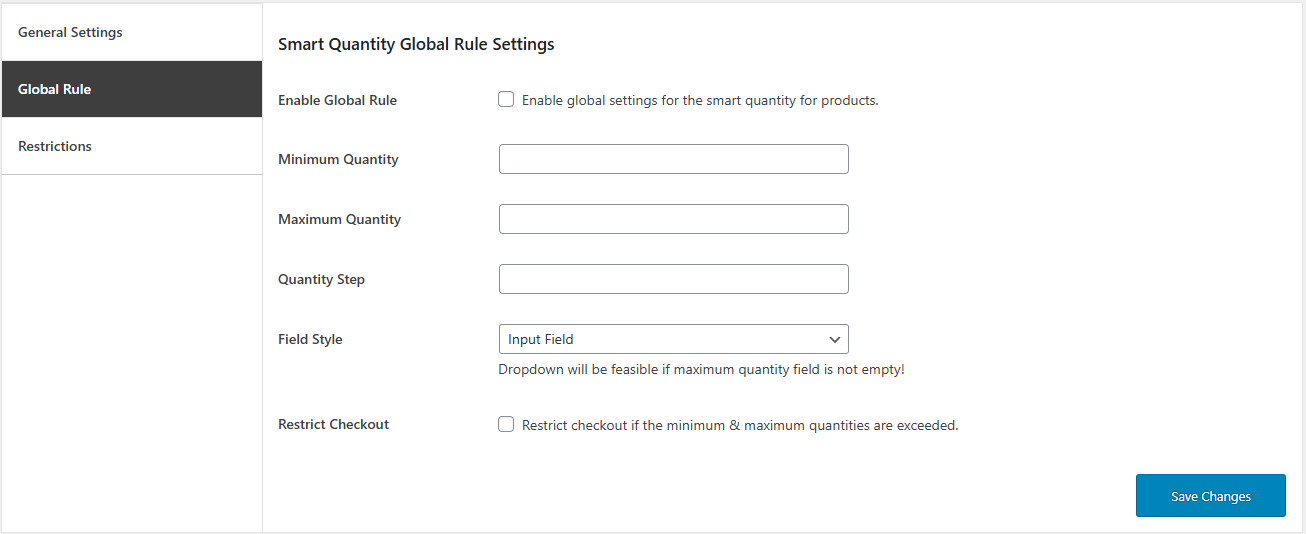Screen dimensions: 1306x534
Task: Select the Global Rule tab
Action: (132, 89)
